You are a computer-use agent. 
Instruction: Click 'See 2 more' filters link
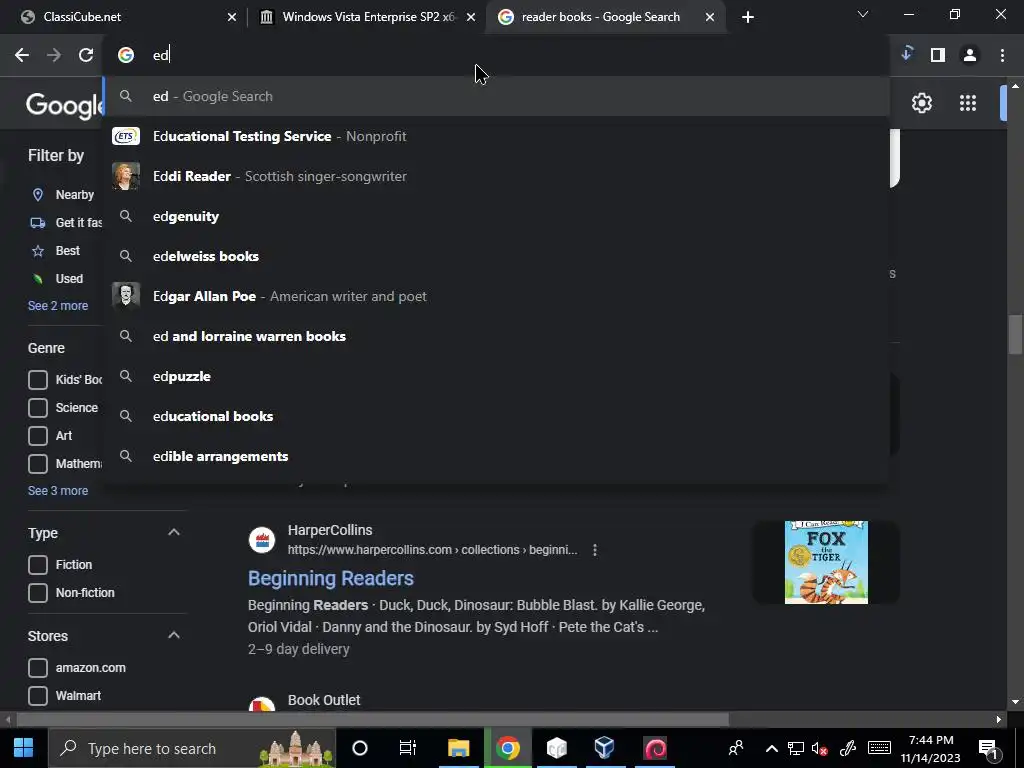57,306
